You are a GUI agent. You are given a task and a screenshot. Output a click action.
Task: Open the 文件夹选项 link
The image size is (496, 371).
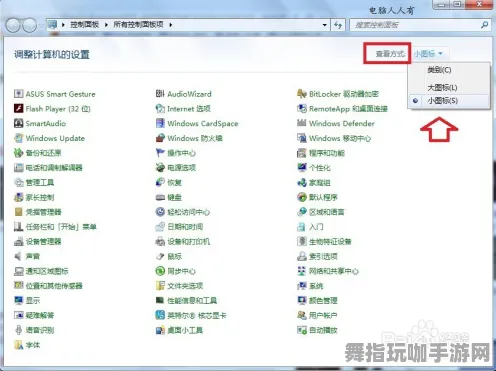pos(185,286)
